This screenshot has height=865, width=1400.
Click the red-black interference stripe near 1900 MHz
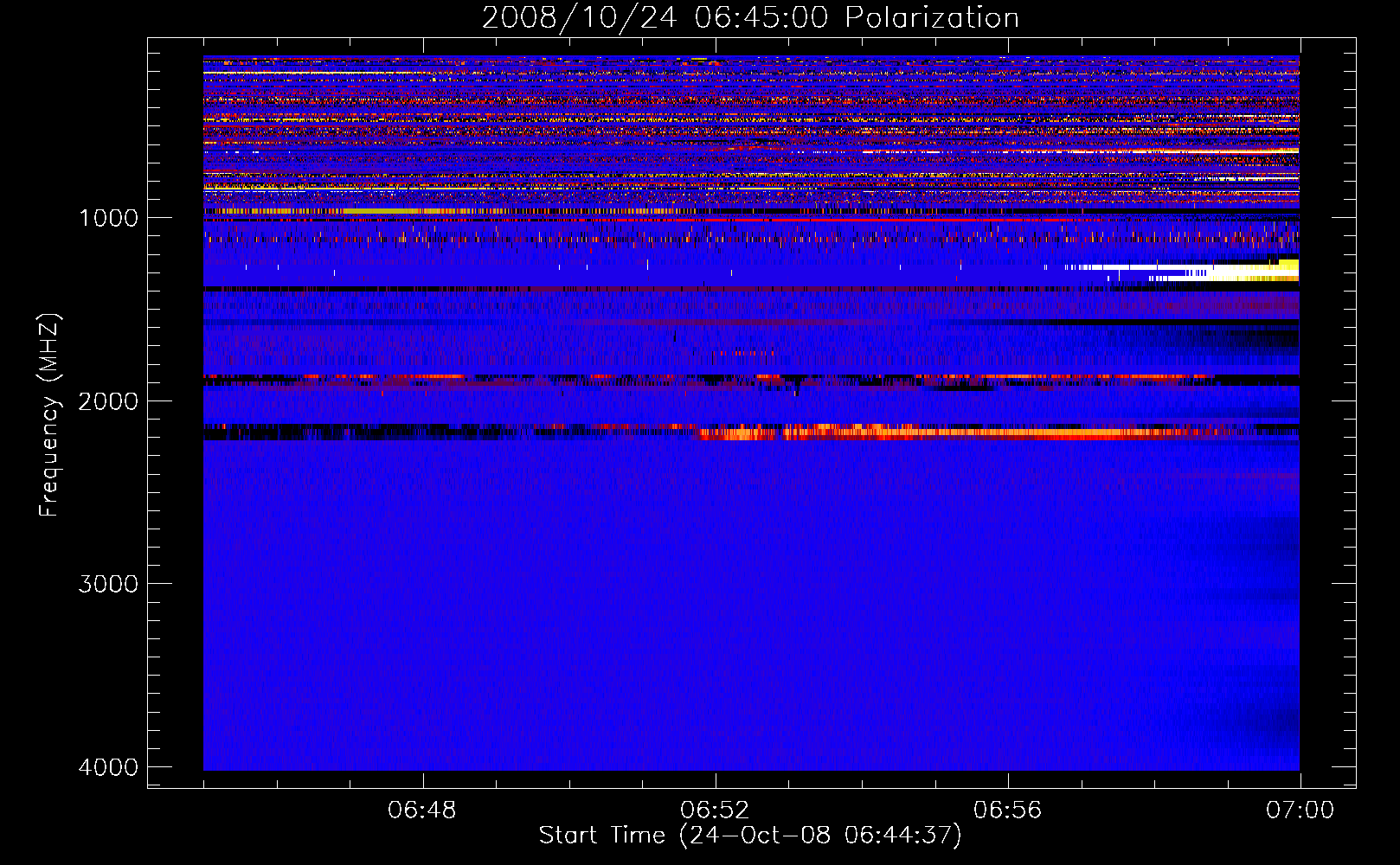tap(751, 379)
